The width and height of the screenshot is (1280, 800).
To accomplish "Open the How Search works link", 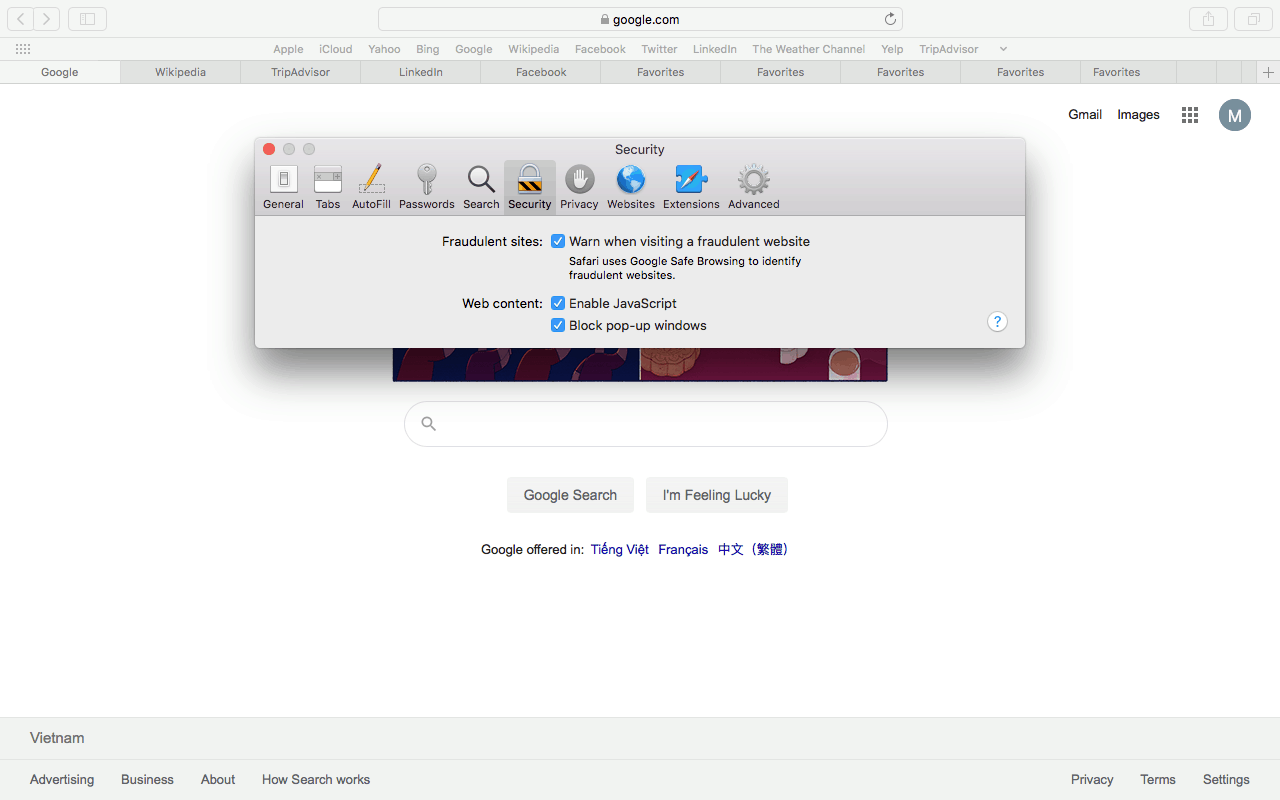I will [316, 779].
